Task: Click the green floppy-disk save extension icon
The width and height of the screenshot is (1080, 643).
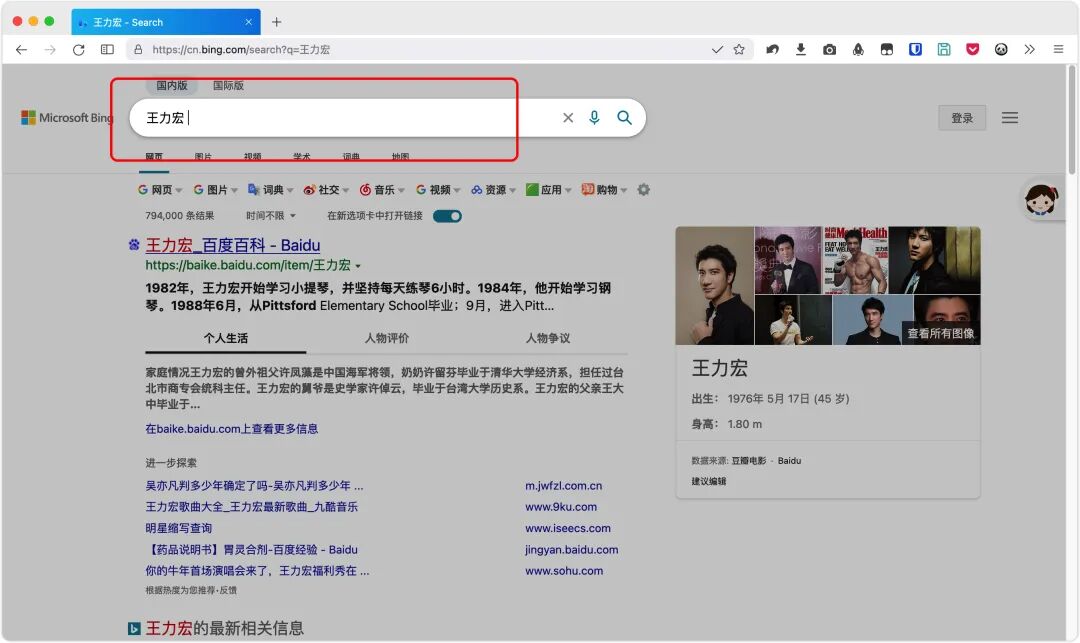Action: (x=944, y=50)
